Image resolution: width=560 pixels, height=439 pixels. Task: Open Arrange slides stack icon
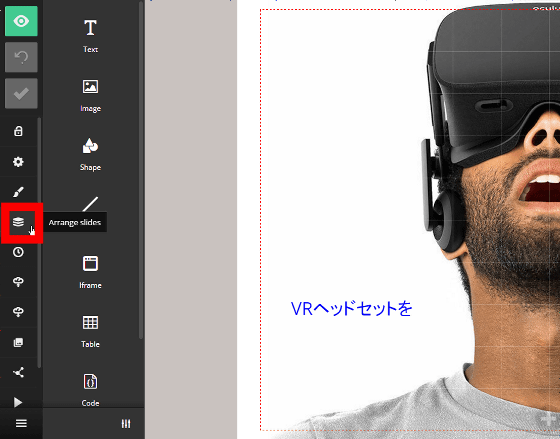pyautogui.click(x=18, y=222)
